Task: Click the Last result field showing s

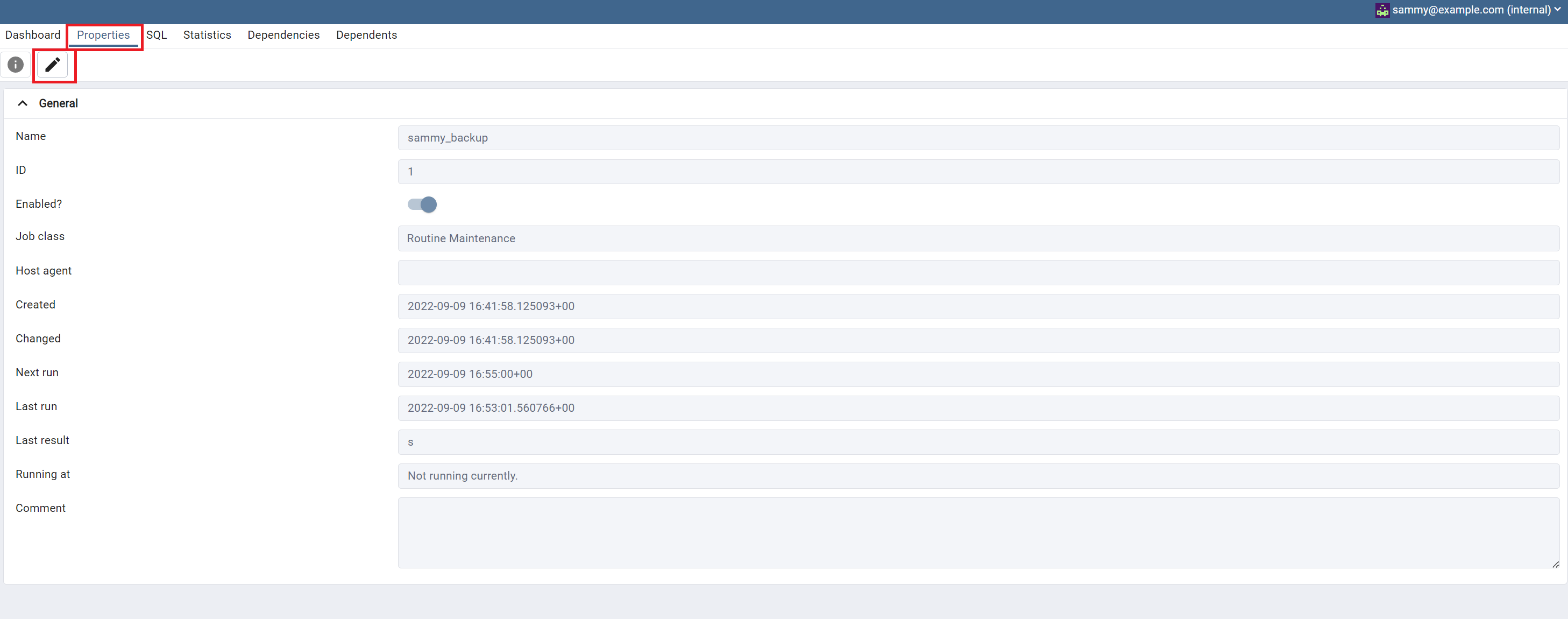Action: (978, 442)
